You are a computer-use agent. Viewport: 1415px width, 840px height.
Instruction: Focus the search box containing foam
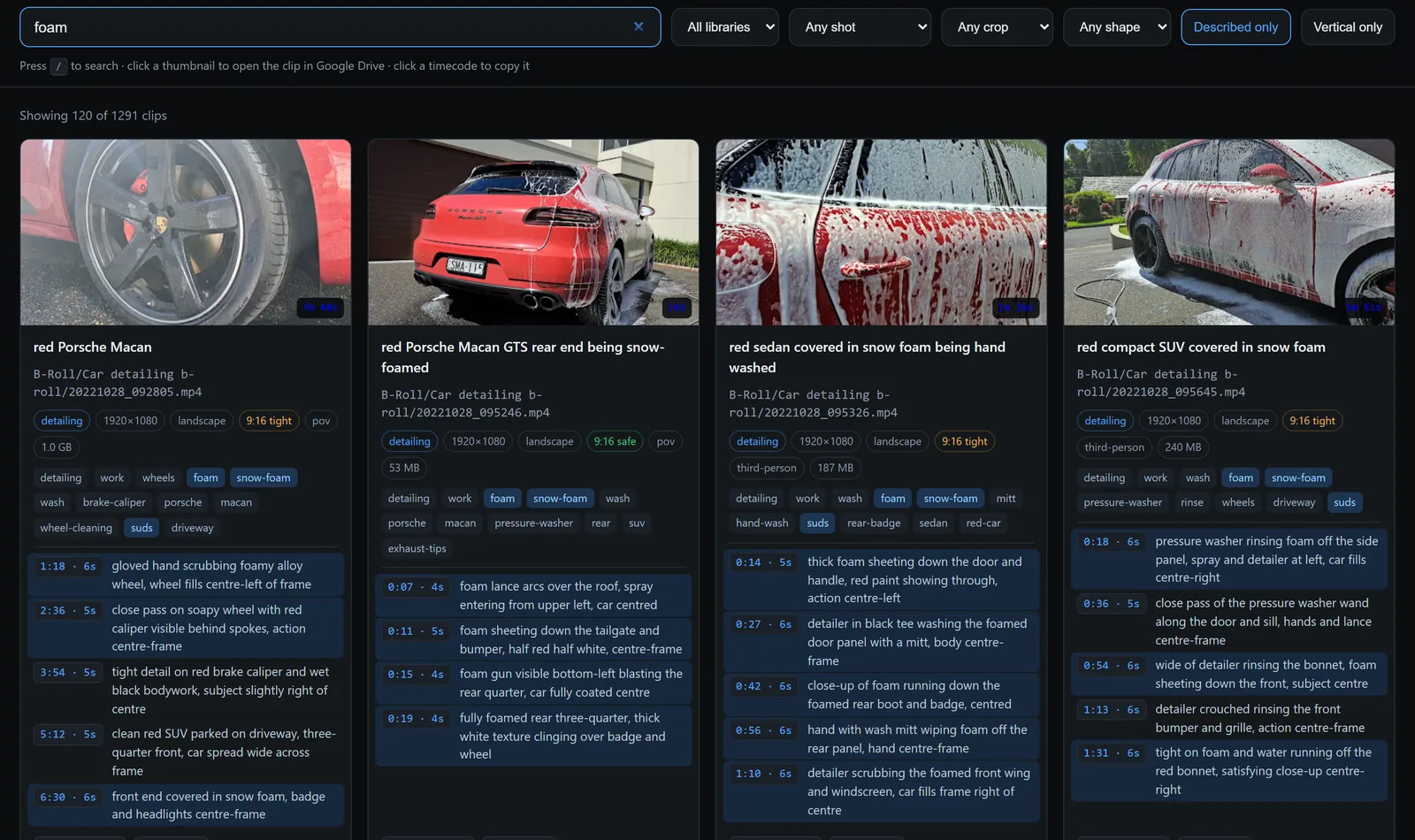tap(340, 27)
